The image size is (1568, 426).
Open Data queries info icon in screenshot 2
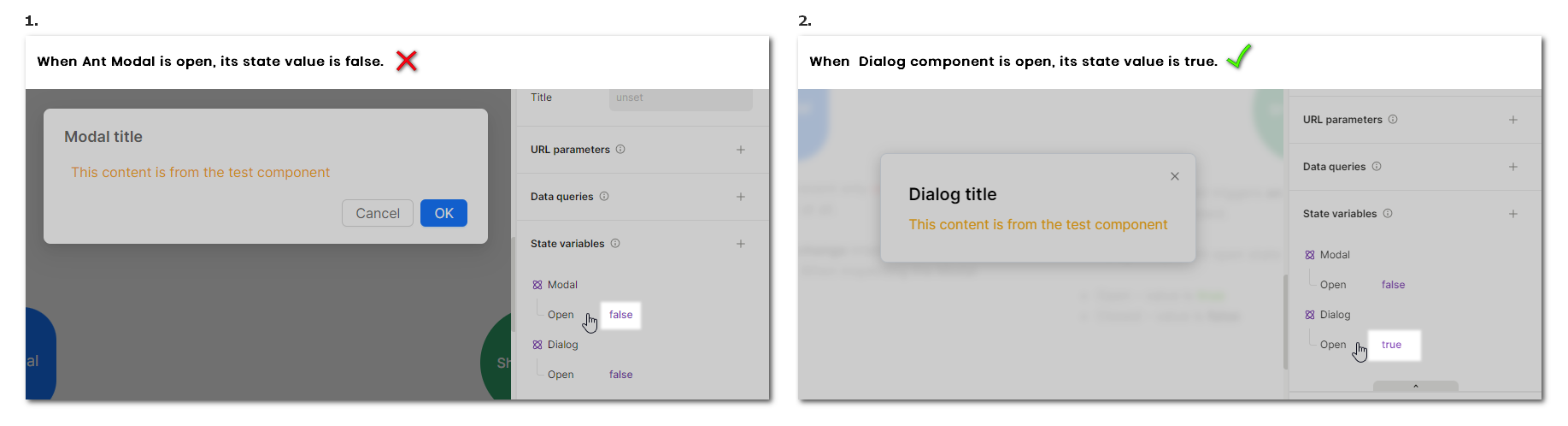tap(1377, 167)
